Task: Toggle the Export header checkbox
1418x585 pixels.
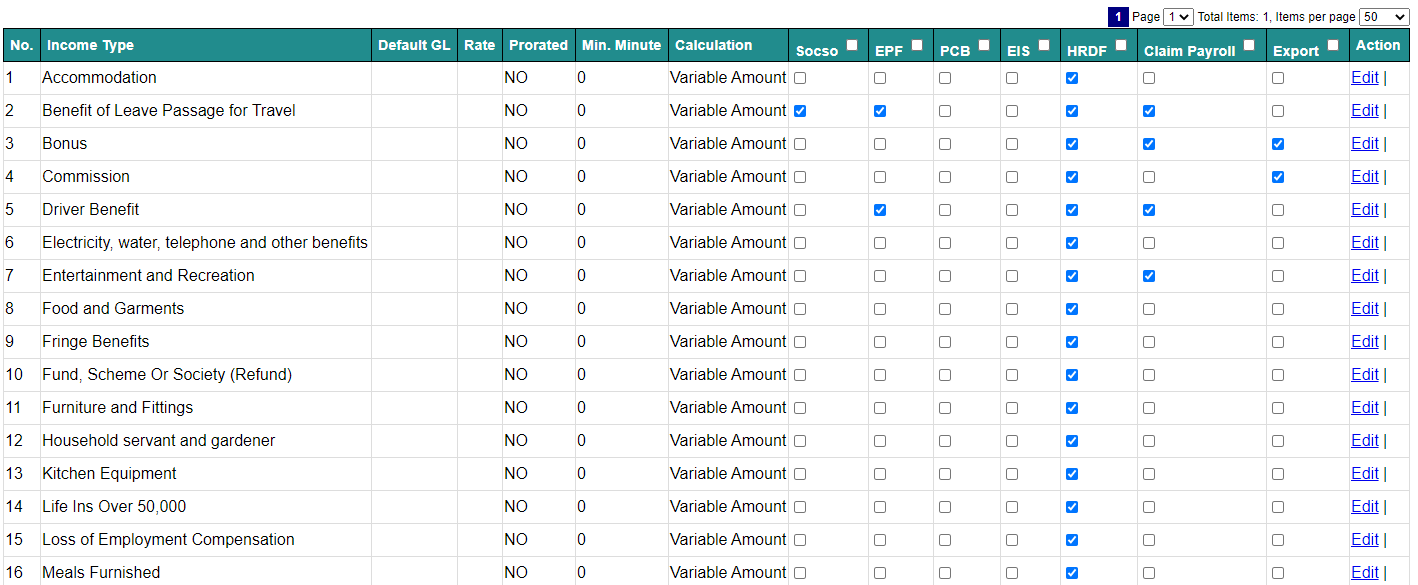Action: [x=1333, y=45]
